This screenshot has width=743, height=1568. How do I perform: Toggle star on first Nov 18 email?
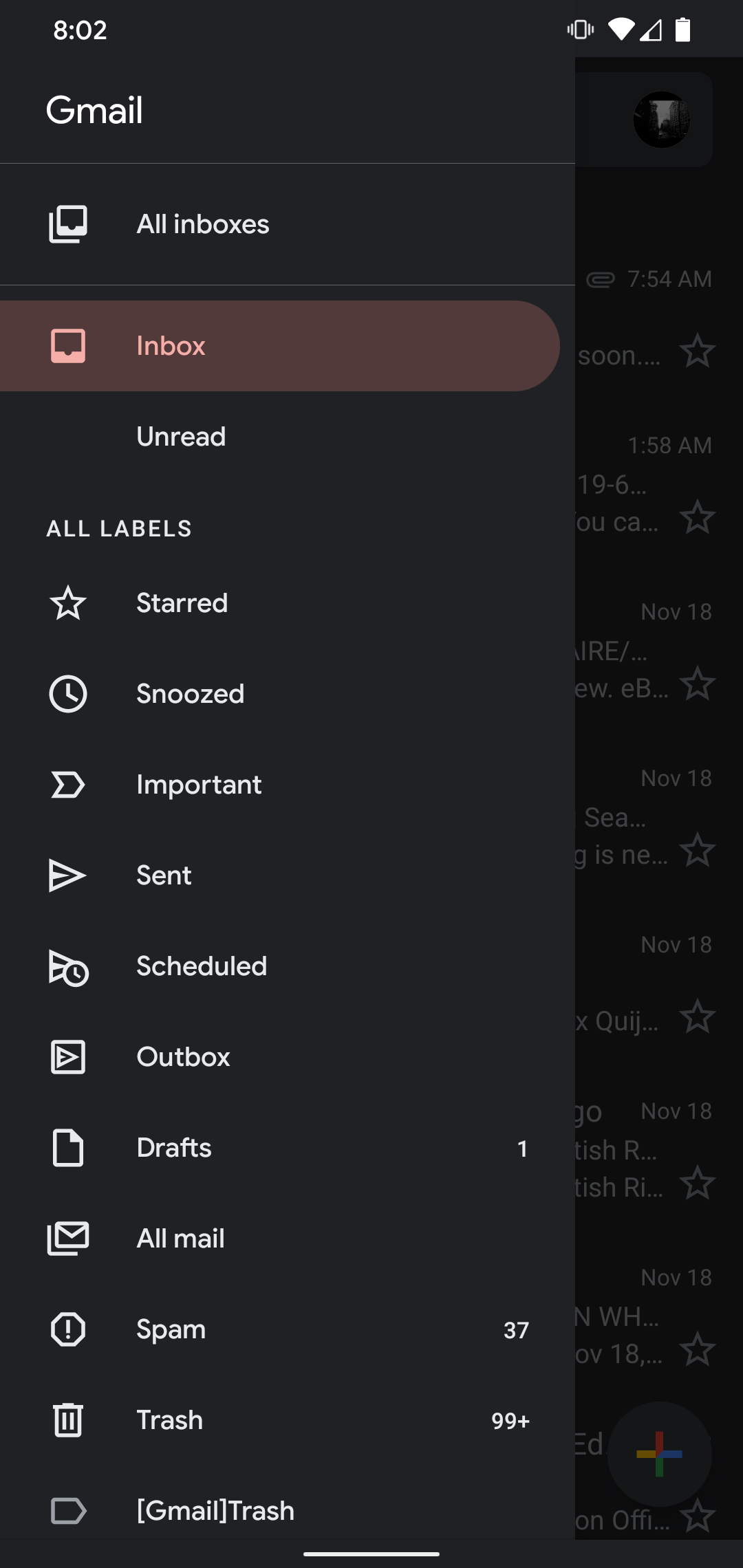click(698, 684)
